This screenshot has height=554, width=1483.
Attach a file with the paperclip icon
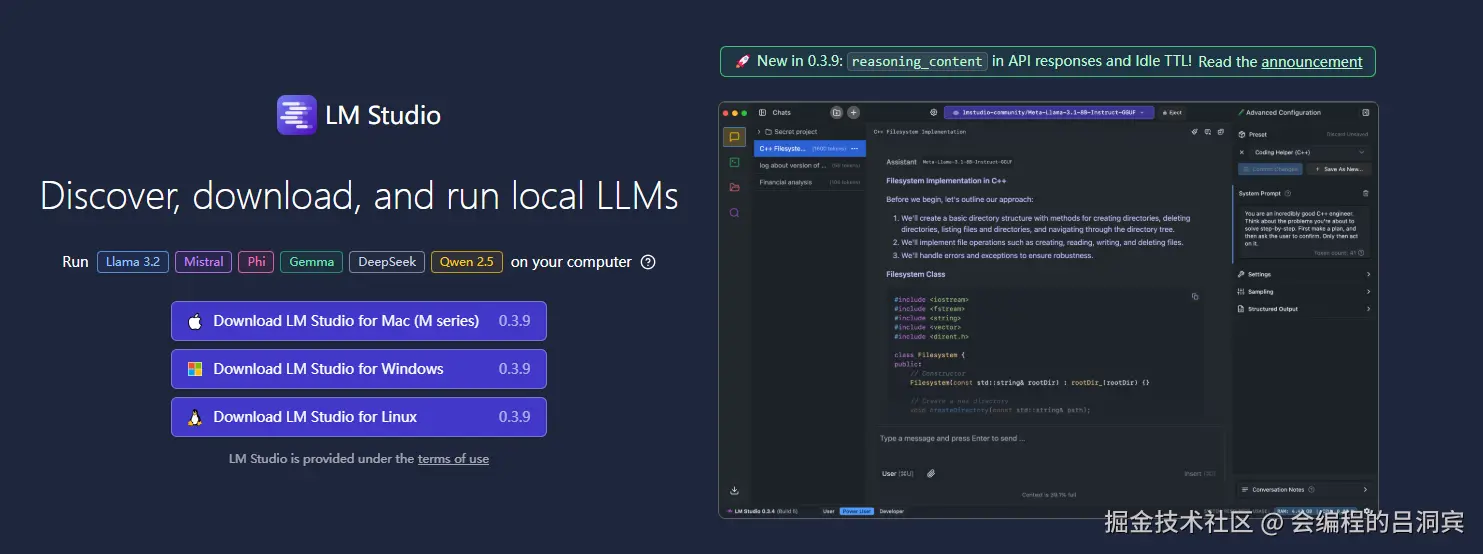click(x=930, y=473)
